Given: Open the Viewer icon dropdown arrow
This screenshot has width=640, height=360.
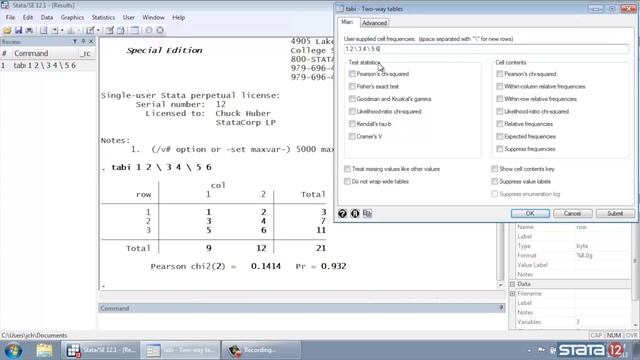Looking at the screenshot, I should 62,31.
